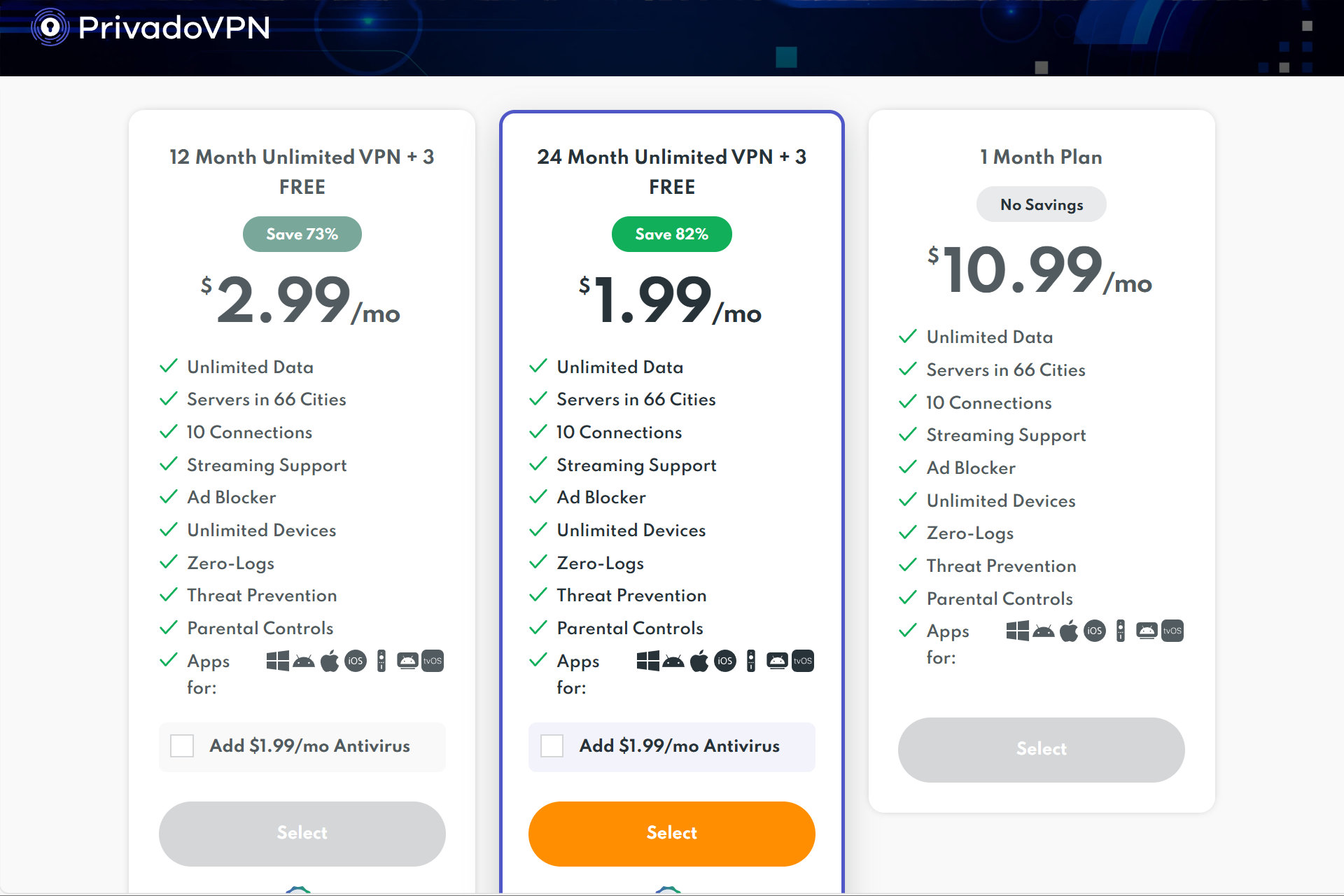The image size is (1344, 896).
Task: Click the No Savings label on 1-month plan
Action: point(1040,205)
